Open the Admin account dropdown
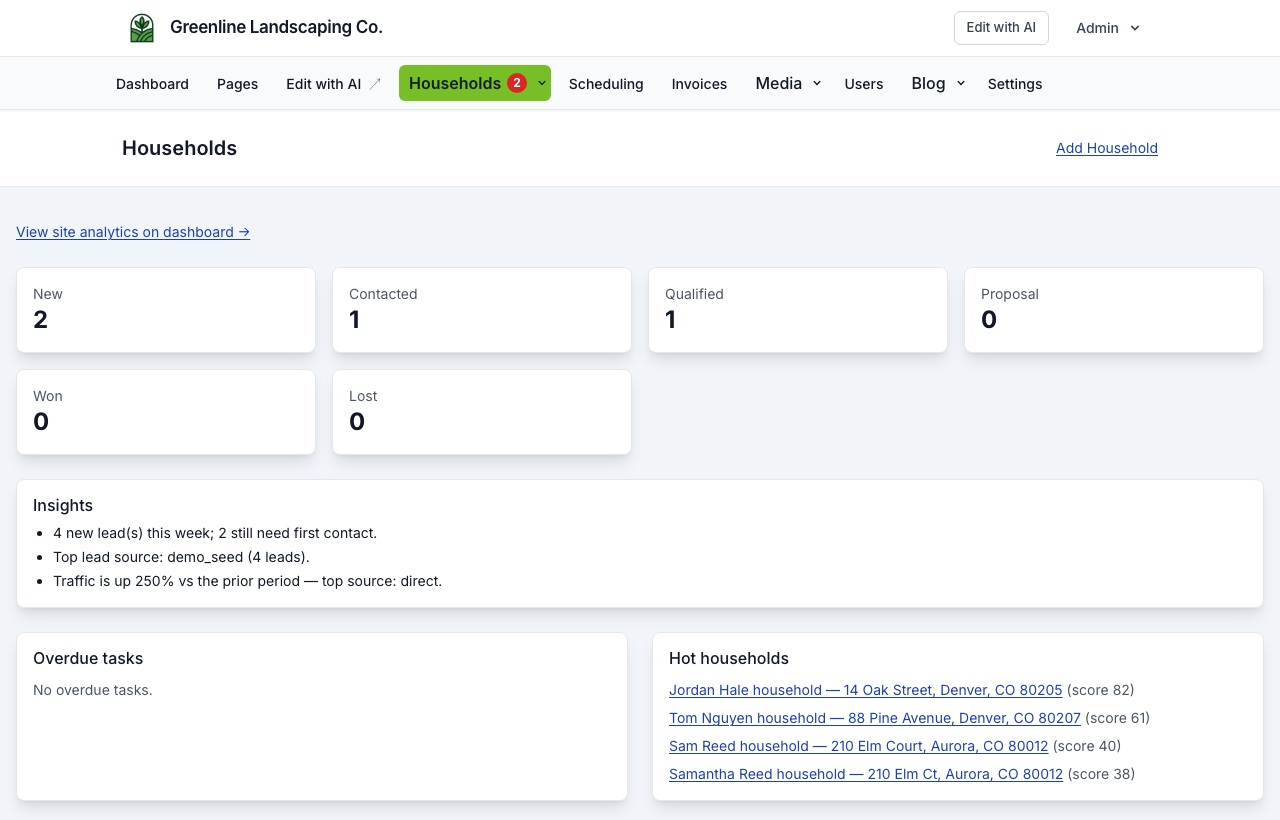Image resolution: width=1280 pixels, height=820 pixels. point(1108,28)
